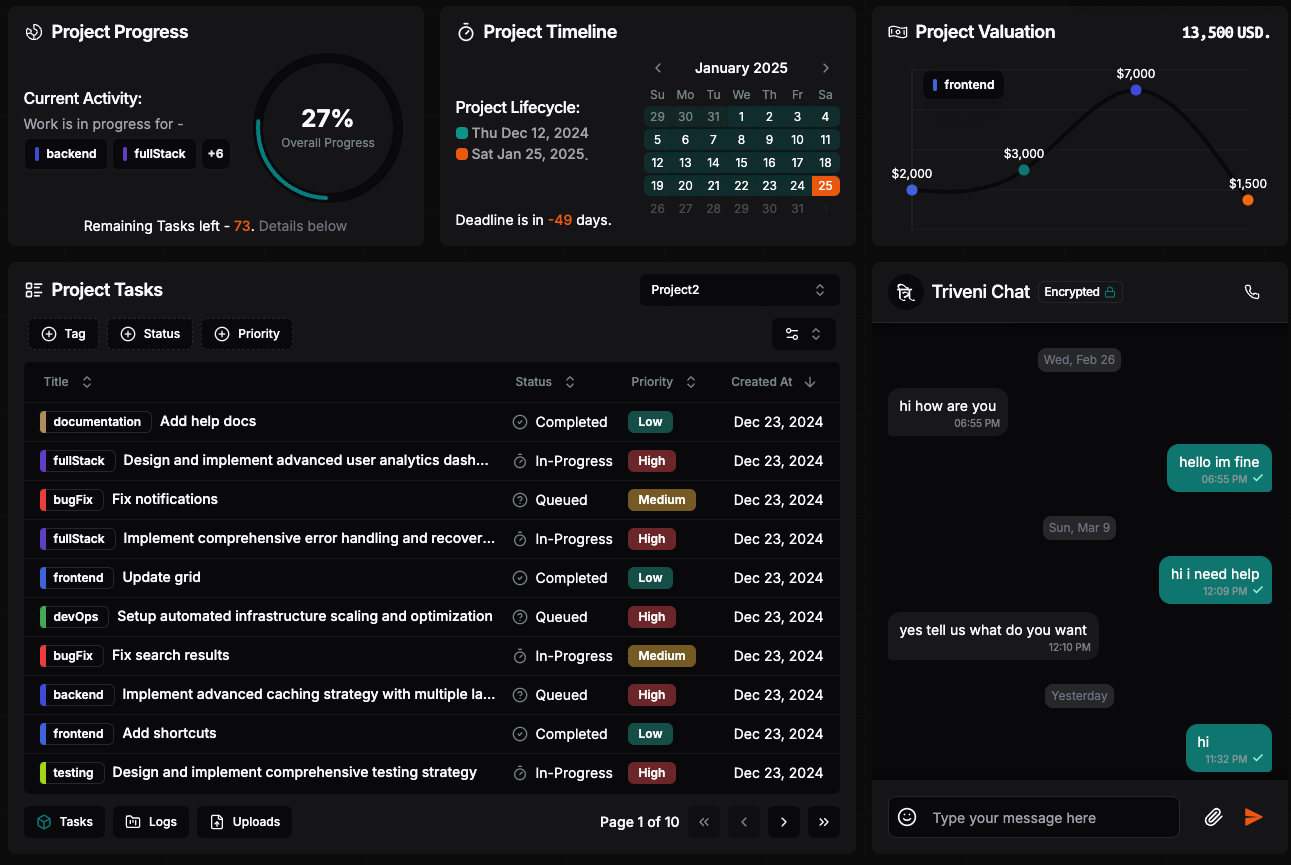Click the $7,000 point on valuation chart
Screen dimensions: 1291x865
1135,90
